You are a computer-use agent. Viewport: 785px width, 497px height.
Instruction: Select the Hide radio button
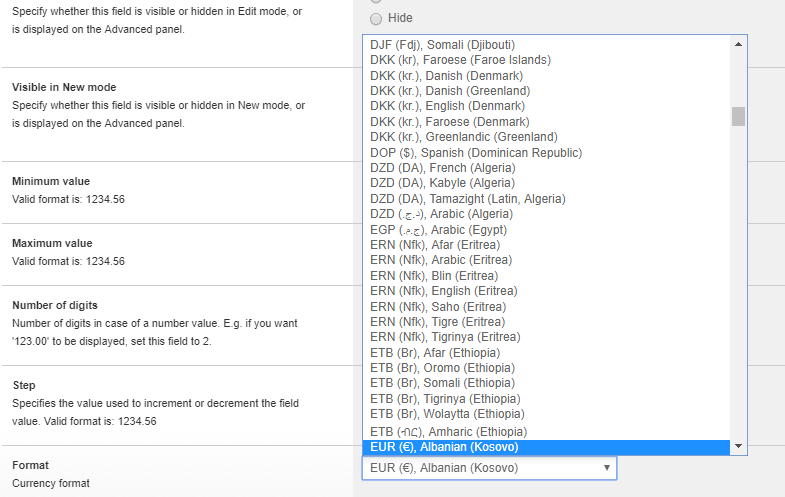tap(376, 19)
